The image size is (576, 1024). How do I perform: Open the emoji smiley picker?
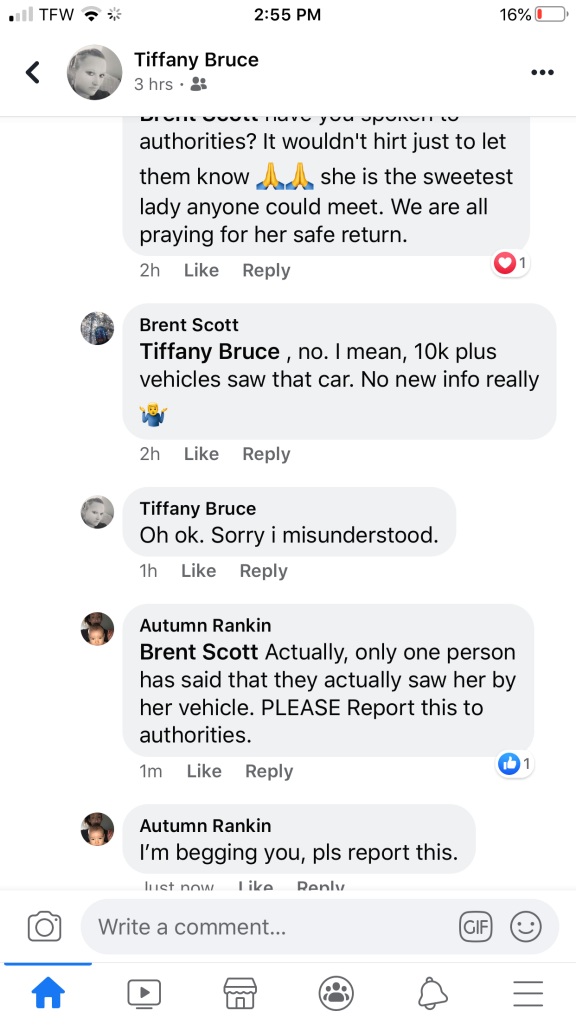pyautogui.click(x=526, y=927)
